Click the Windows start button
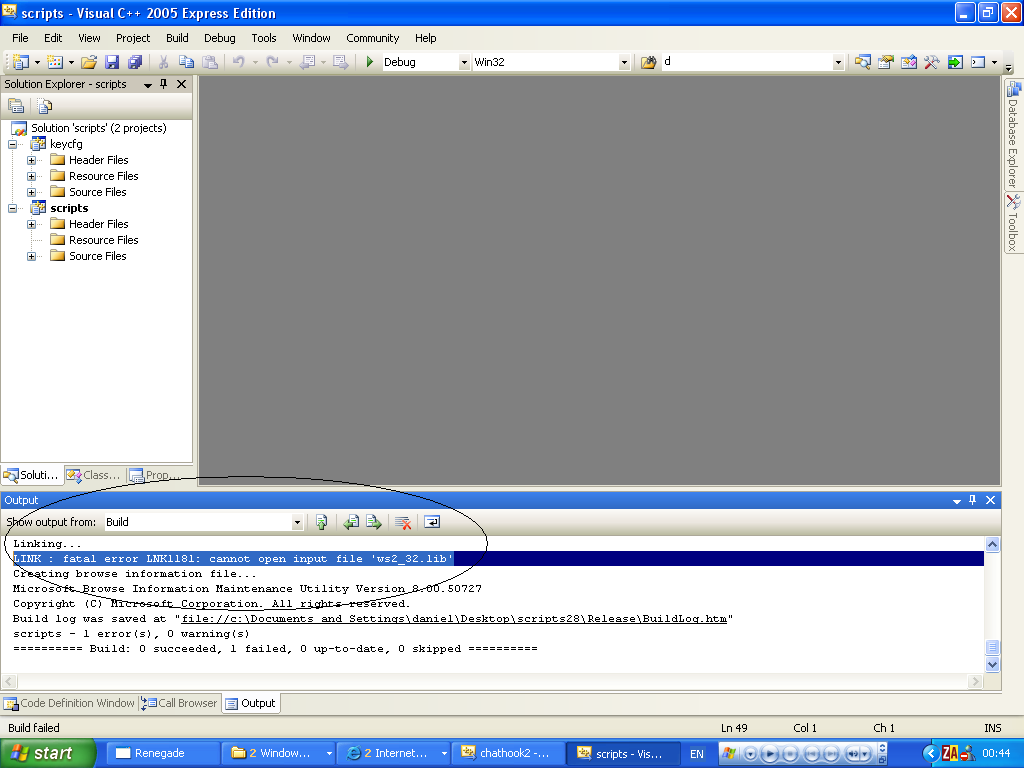 coord(48,753)
